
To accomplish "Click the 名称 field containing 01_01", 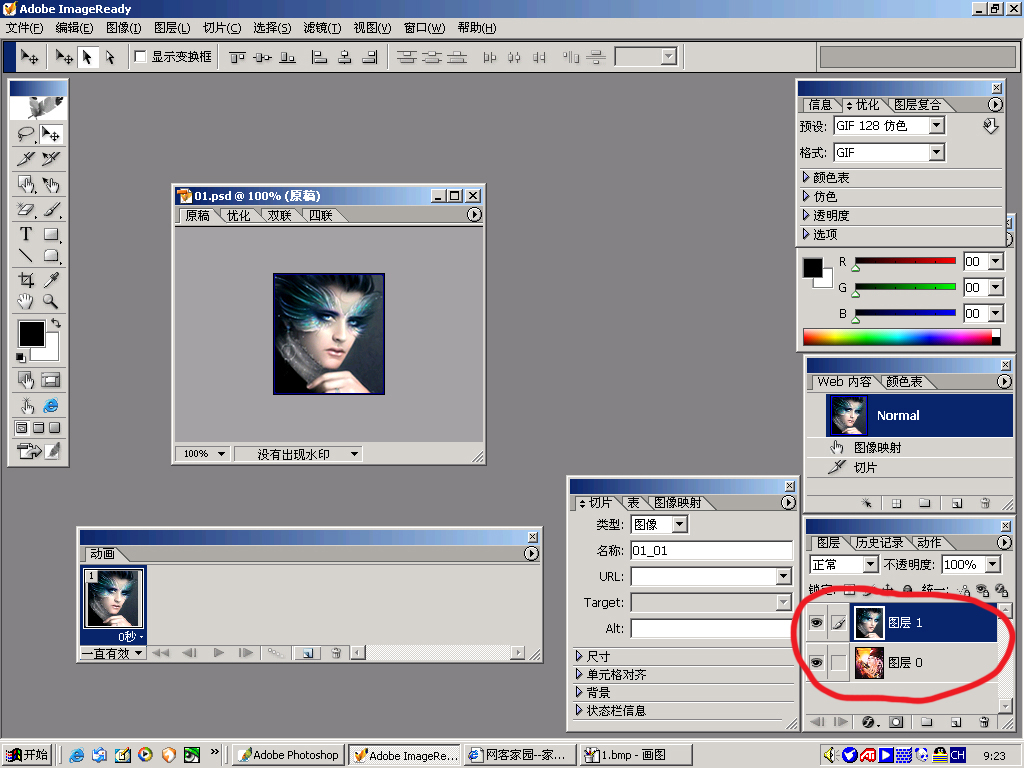I will [711, 551].
